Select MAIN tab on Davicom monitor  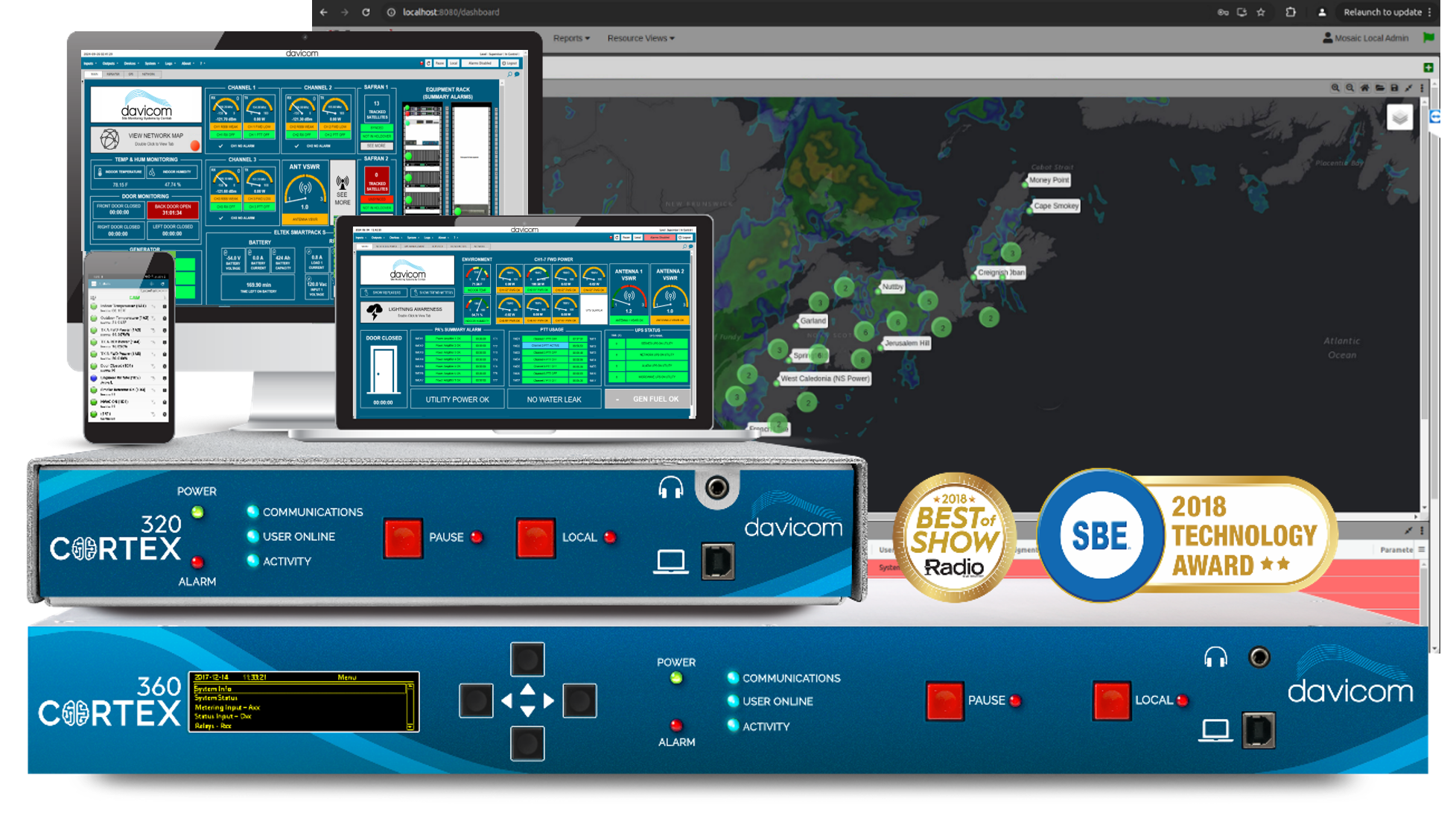point(94,74)
